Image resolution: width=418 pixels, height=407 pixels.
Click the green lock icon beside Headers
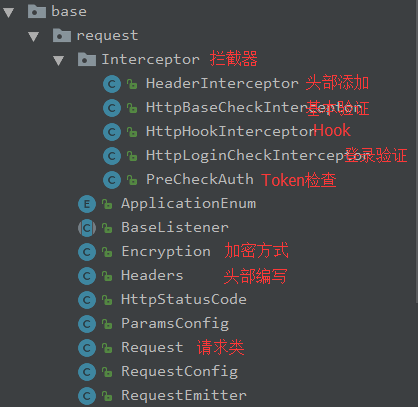107,276
